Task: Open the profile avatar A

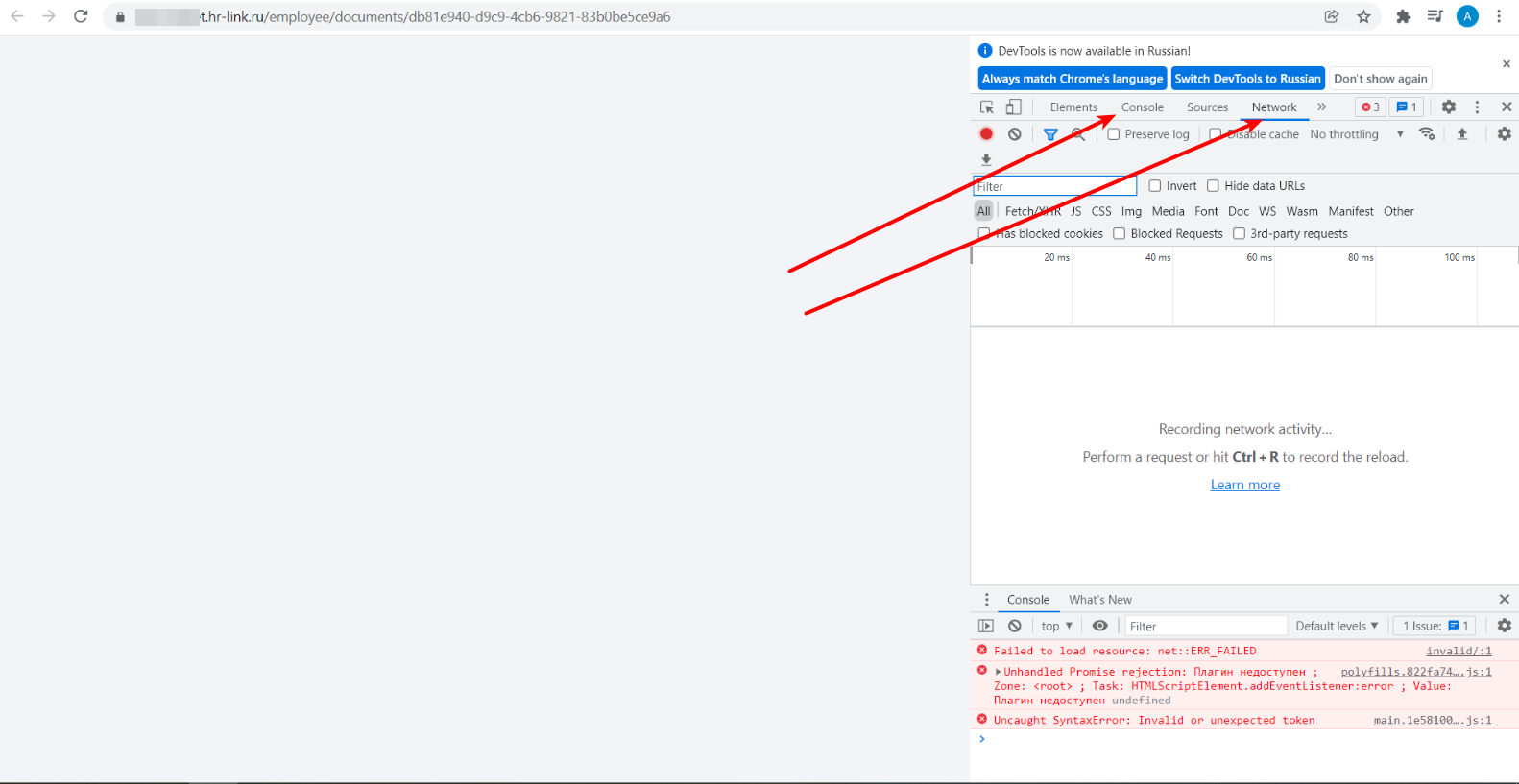Action: click(x=1467, y=16)
